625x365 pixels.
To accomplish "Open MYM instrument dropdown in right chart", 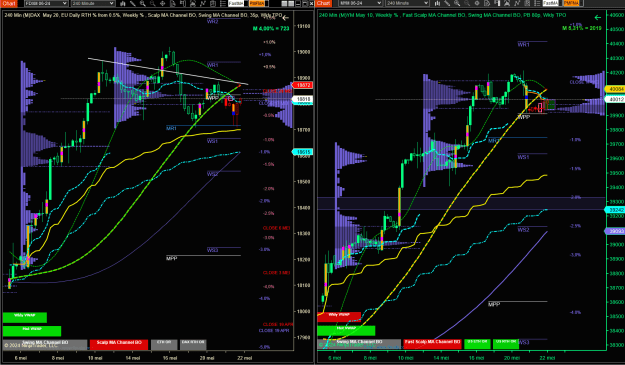I will pos(361,3).
